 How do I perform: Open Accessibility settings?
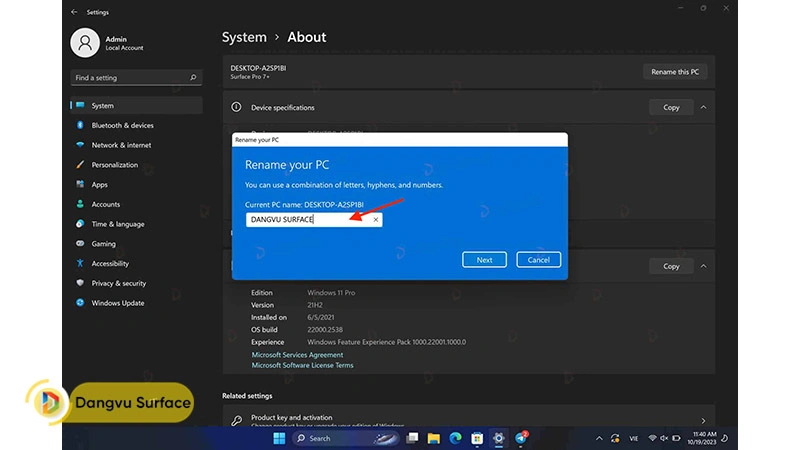click(x=136, y=263)
